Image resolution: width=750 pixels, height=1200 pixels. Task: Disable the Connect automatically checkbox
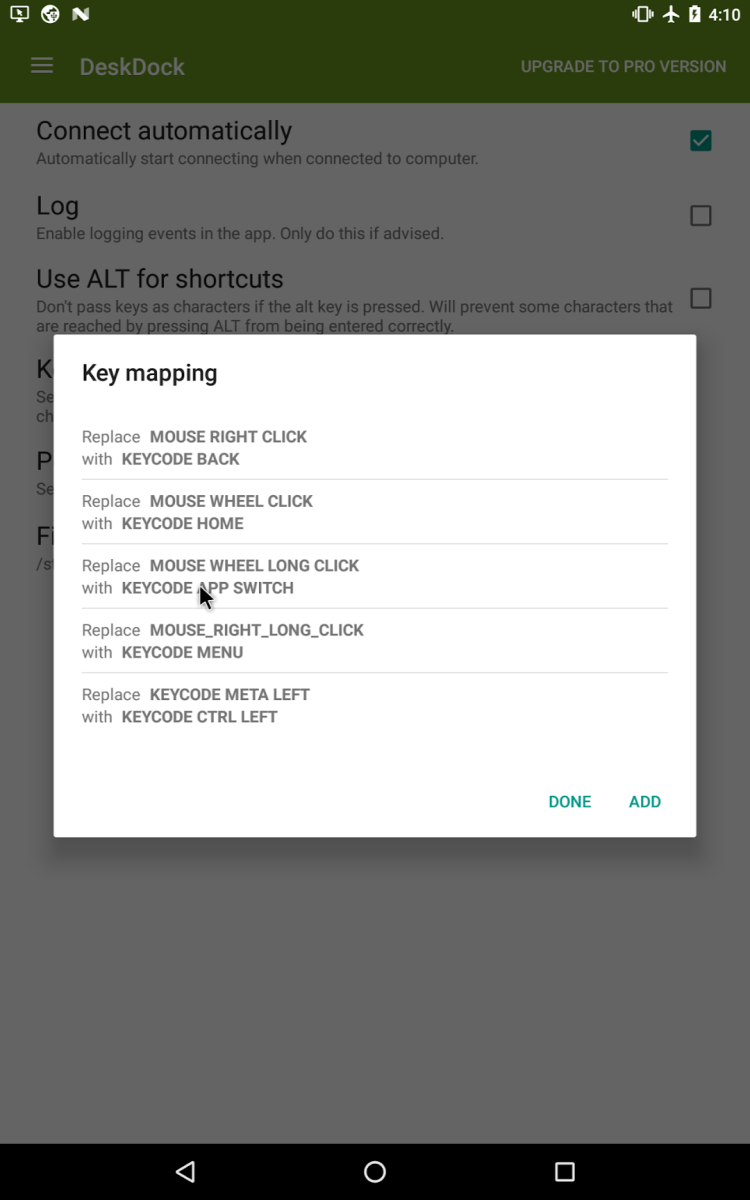(700, 141)
